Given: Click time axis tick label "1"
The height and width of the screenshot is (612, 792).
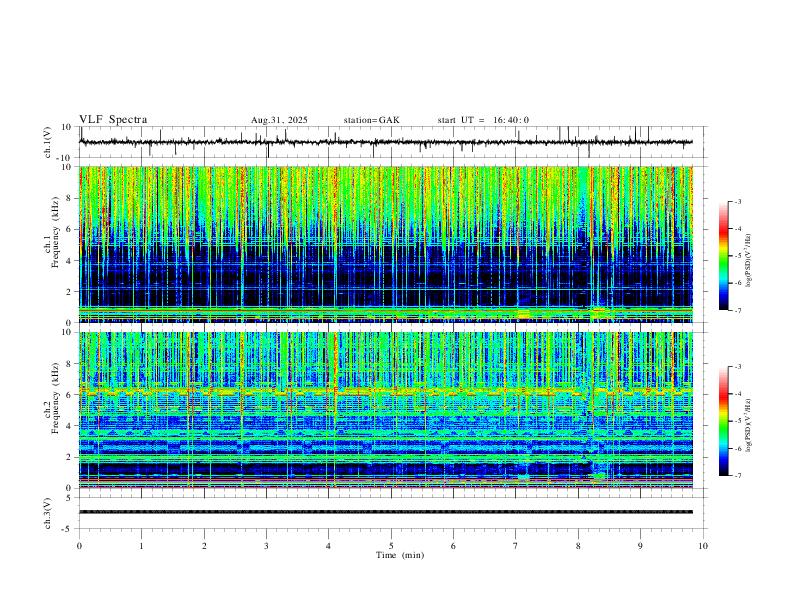Looking at the screenshot, I should tap(141, 546).
